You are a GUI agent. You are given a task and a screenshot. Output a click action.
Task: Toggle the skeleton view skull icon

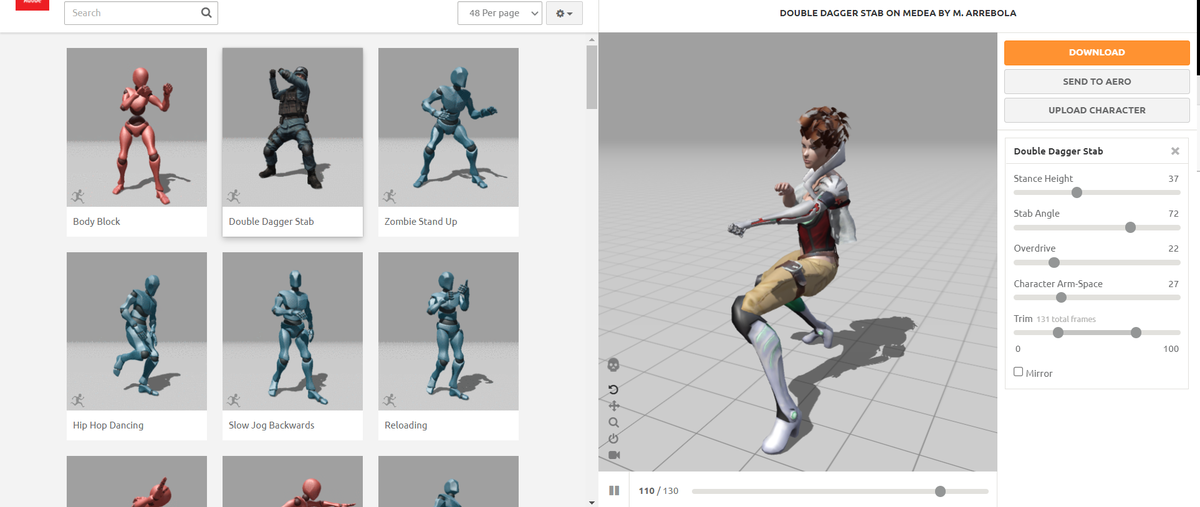614,364
